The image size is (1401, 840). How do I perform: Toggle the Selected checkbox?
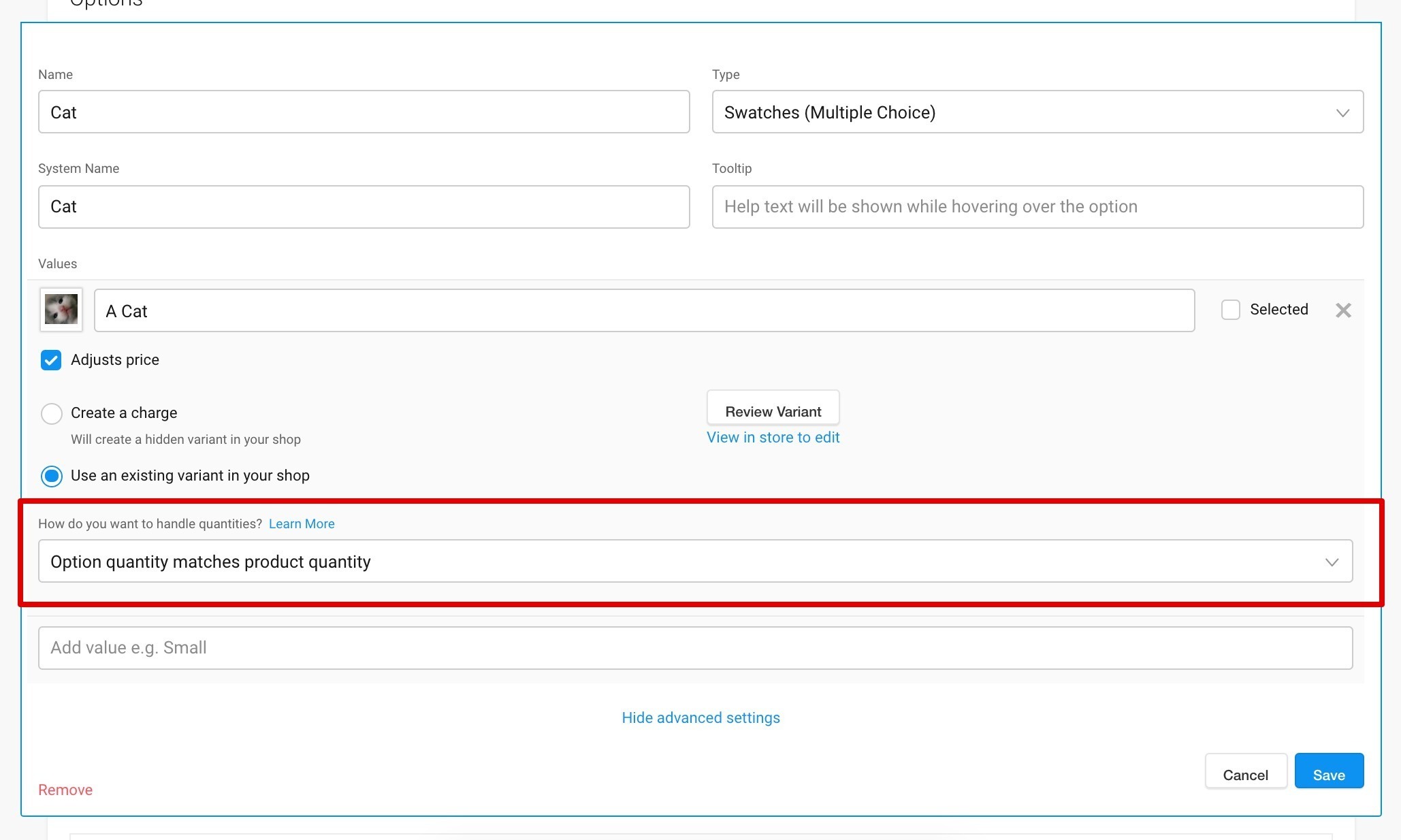click(1230, 310)
